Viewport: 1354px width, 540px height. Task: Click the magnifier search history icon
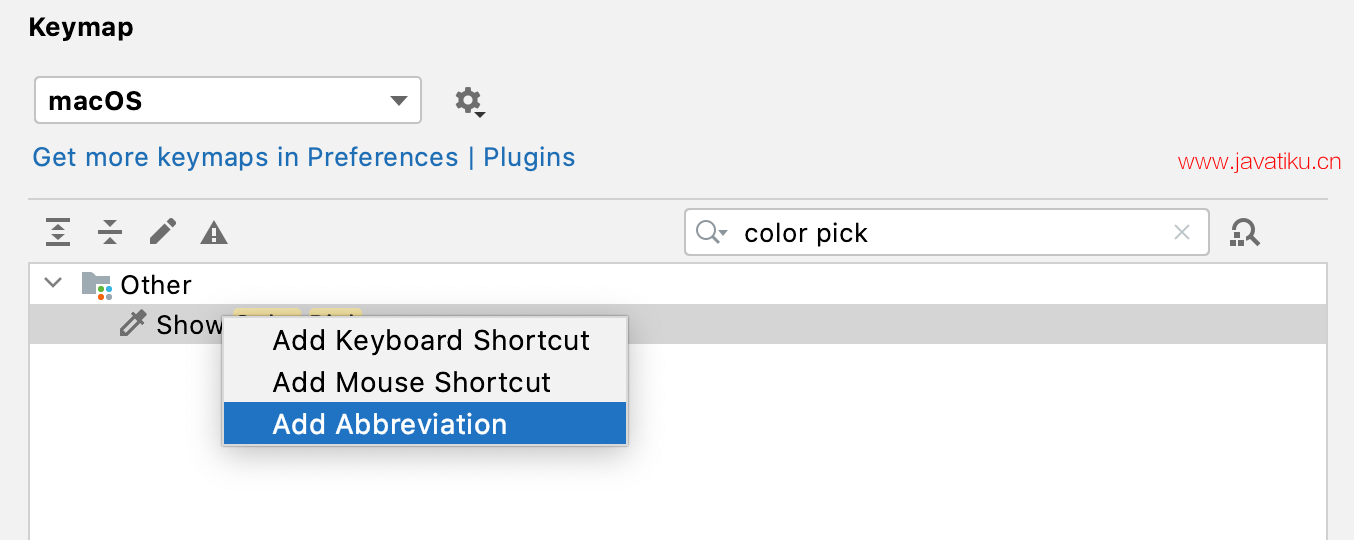tap(711, 233)
